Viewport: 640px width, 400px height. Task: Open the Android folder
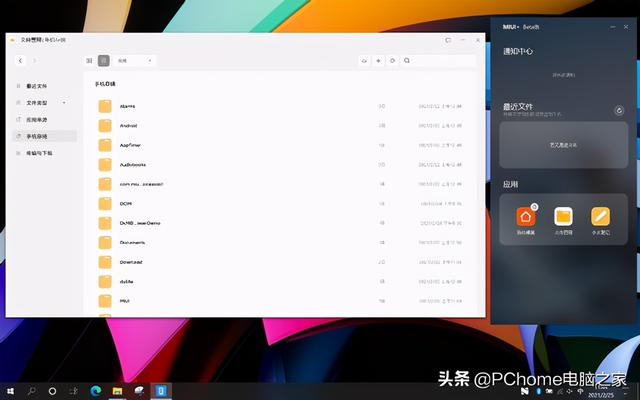coord(128,126)
